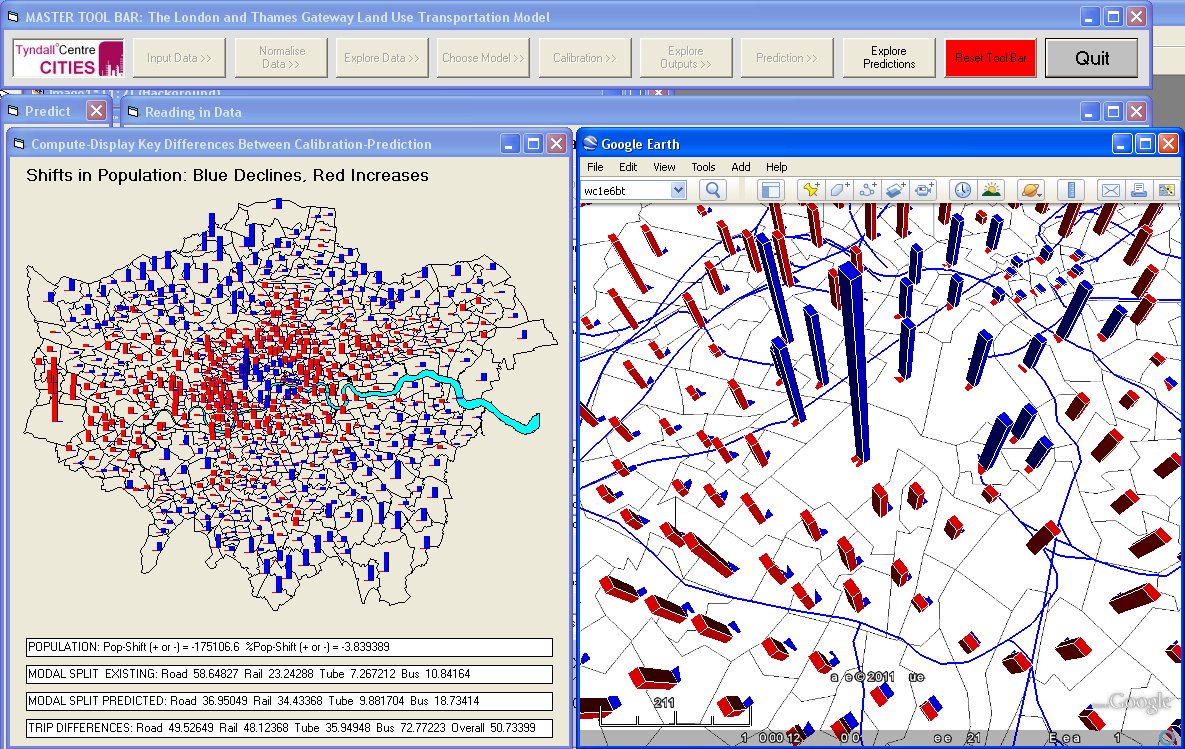Click the Choose Model >> button
The image size is (1185, 749).
[483, 58]
